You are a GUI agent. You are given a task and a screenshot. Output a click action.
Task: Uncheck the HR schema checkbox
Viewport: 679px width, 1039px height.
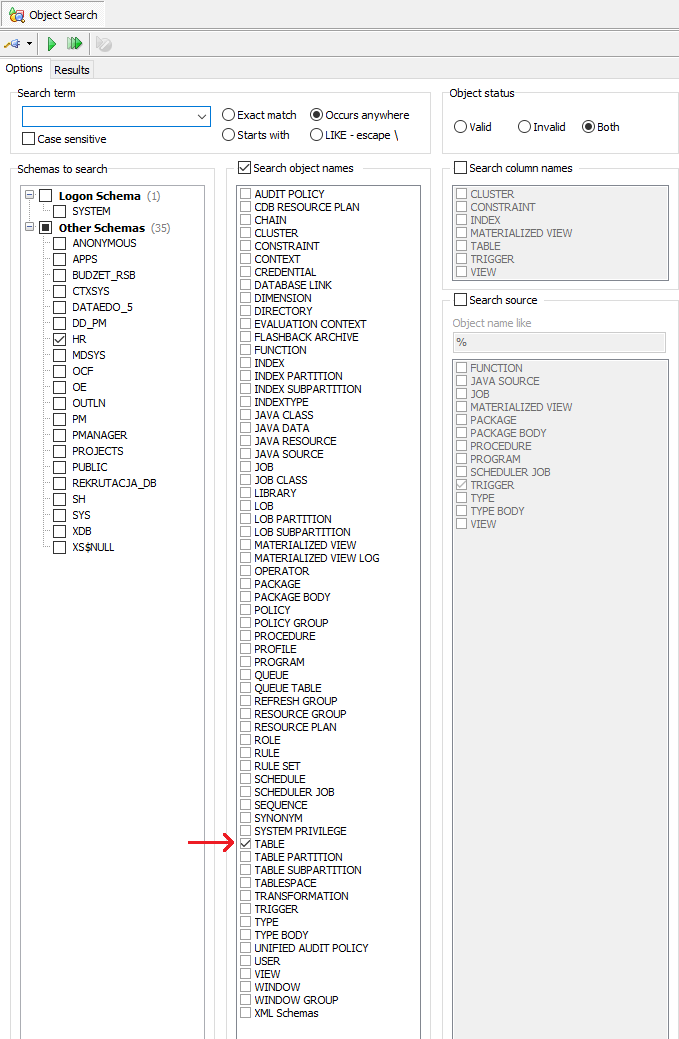(60, 339)
